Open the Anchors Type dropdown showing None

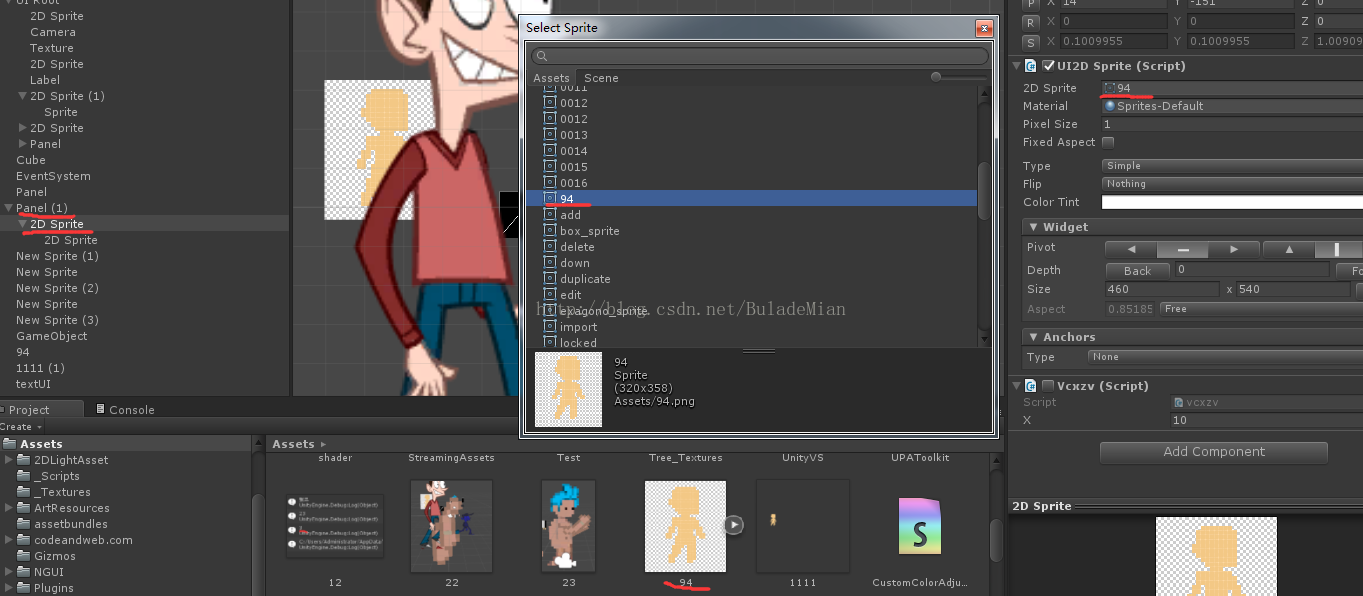coord(1225,357)
